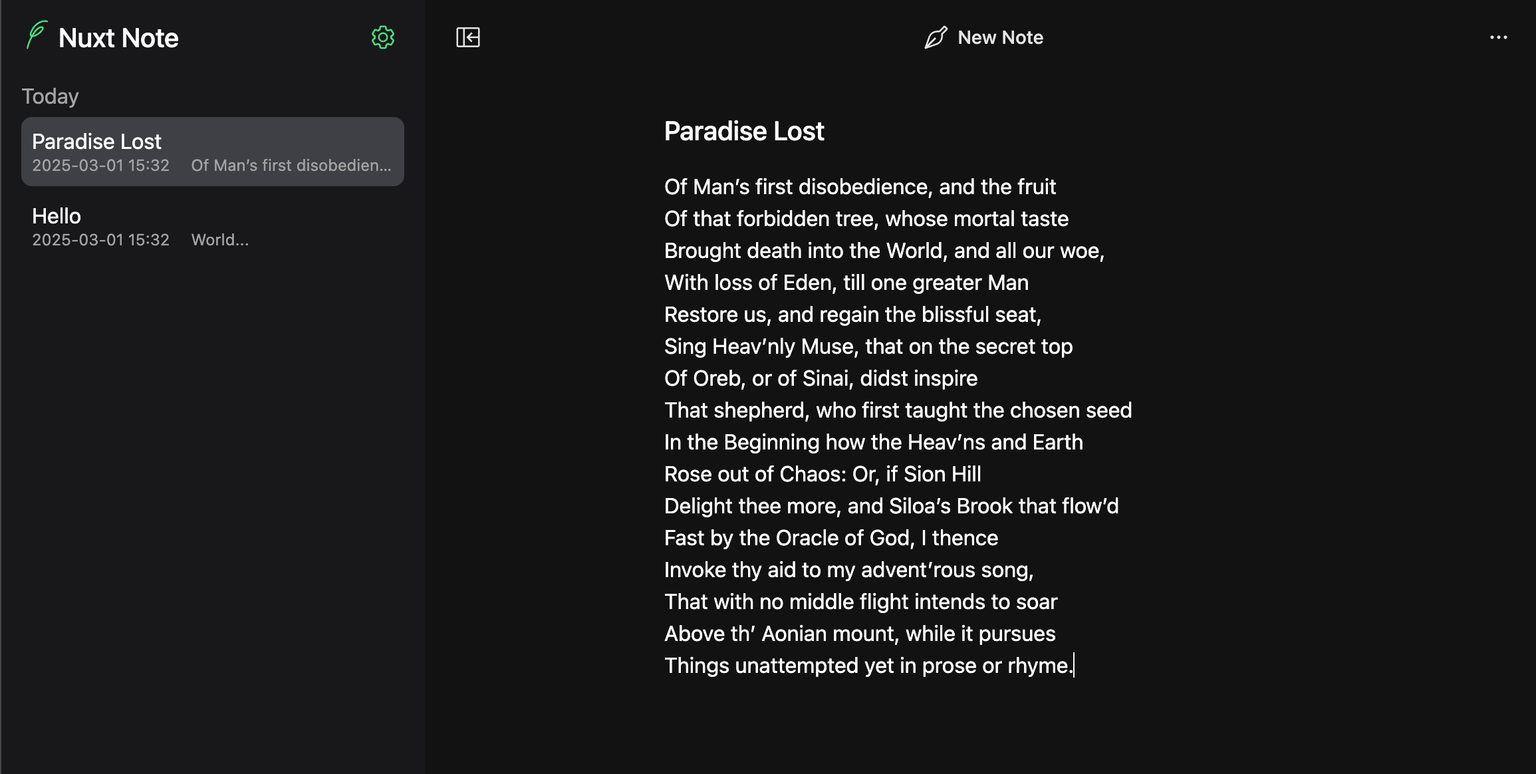Image resolution: width=1536 pixels, height=774 pixels.
Task: Open the three-dots more options menu
Action: pos(1498,38)
